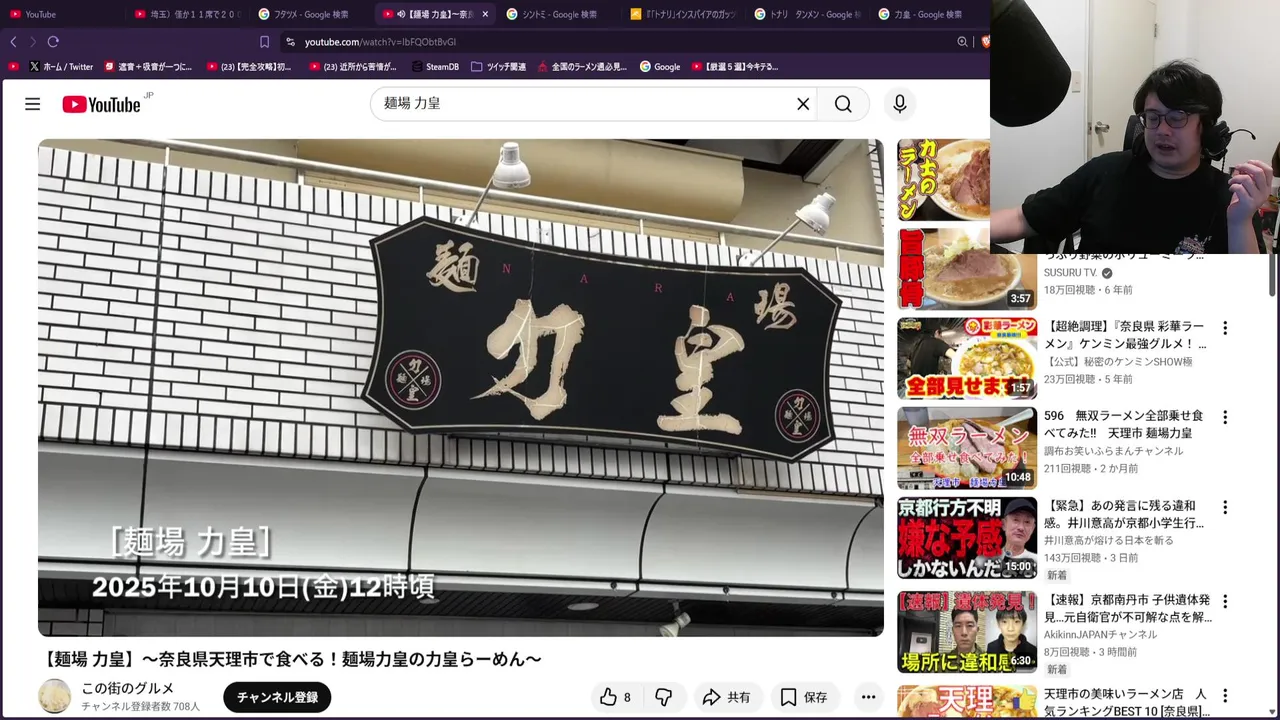
Task: Open 彩華ラーメン video thumbnail
Action: [x=966, y=358]
